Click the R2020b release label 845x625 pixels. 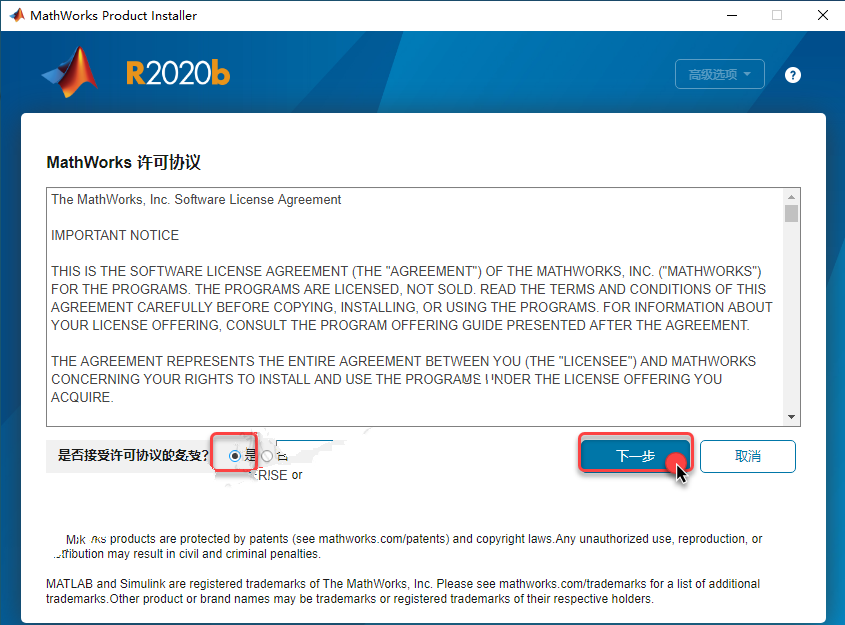(x=178, y=74)
